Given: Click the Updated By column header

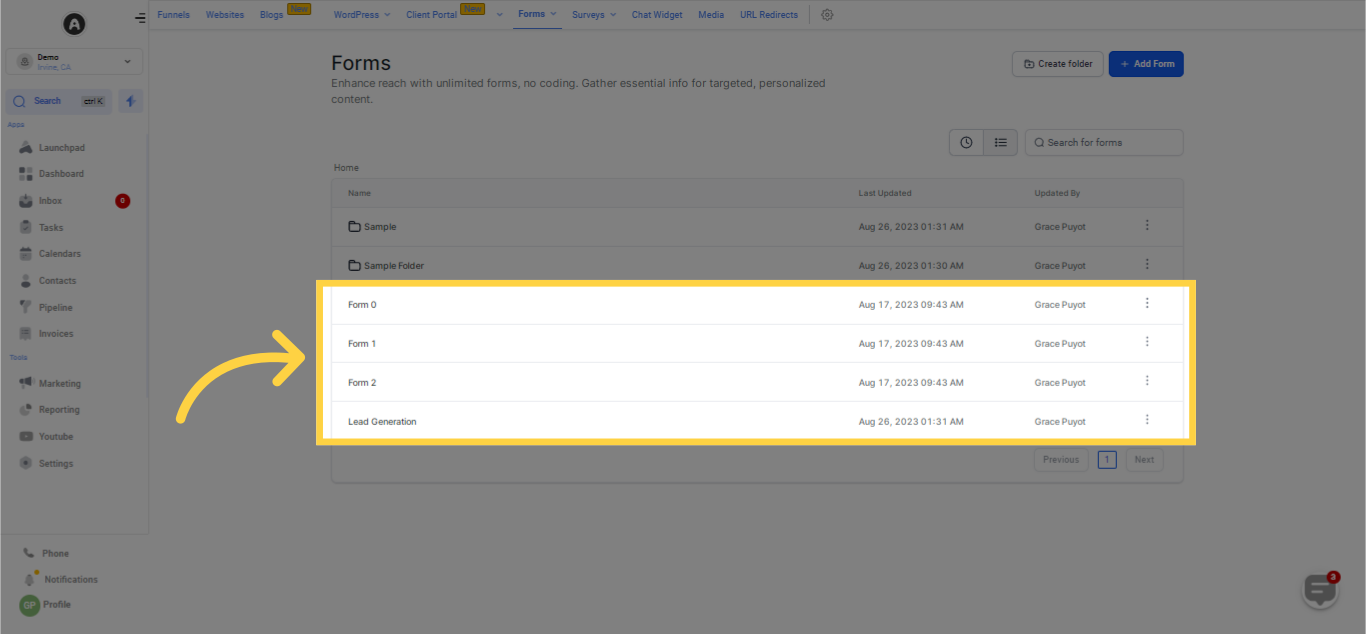Looking at the screenshot, I should coord(1057,193).
